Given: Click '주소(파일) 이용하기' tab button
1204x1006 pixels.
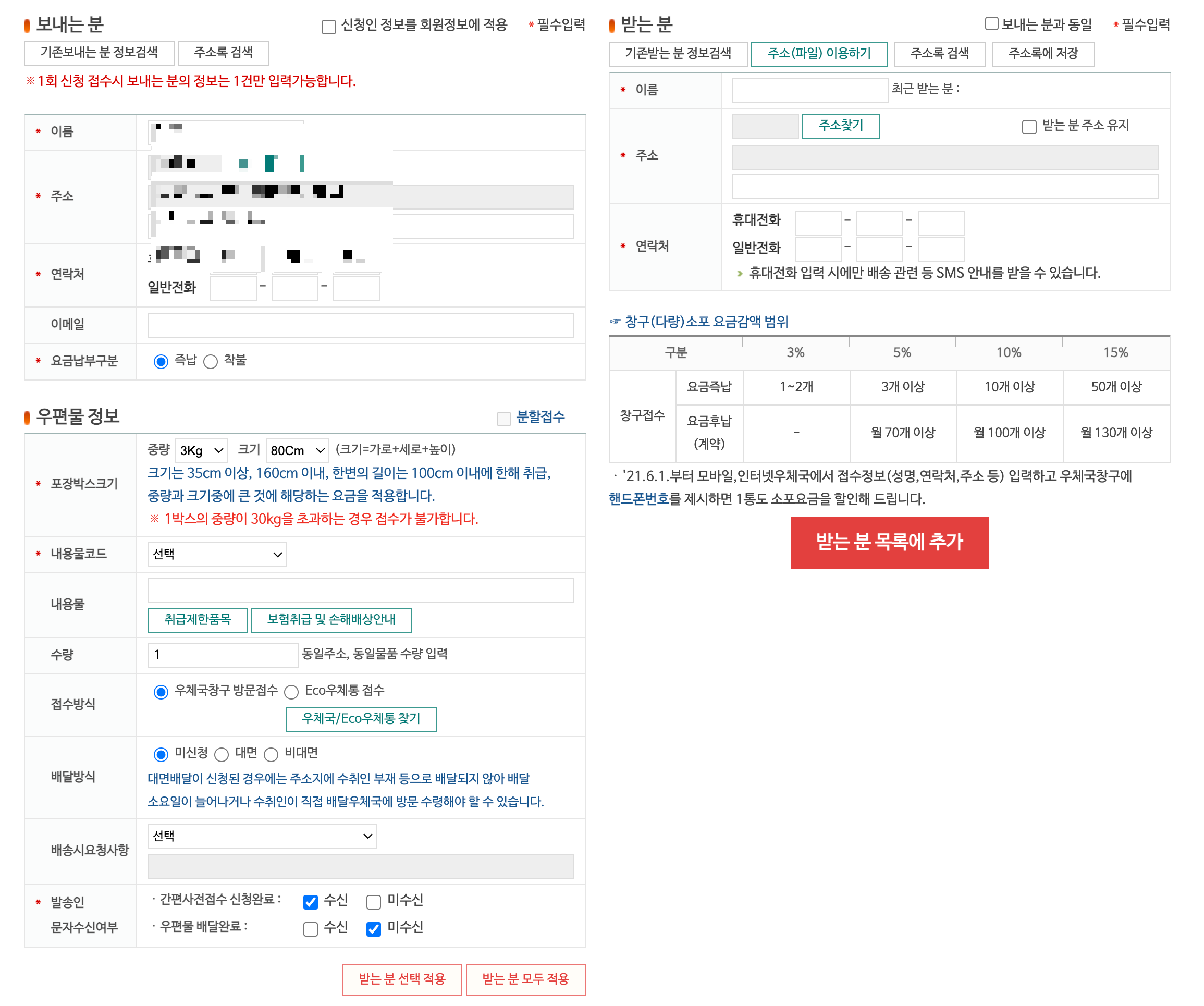Looking at the screenshot, I should [819, 54].
